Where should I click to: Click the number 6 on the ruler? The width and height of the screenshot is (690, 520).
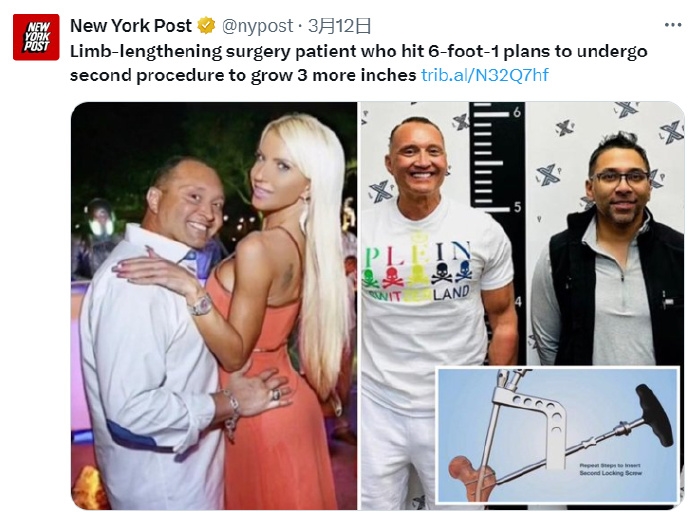pyautogui.click(x=517, y=112)
